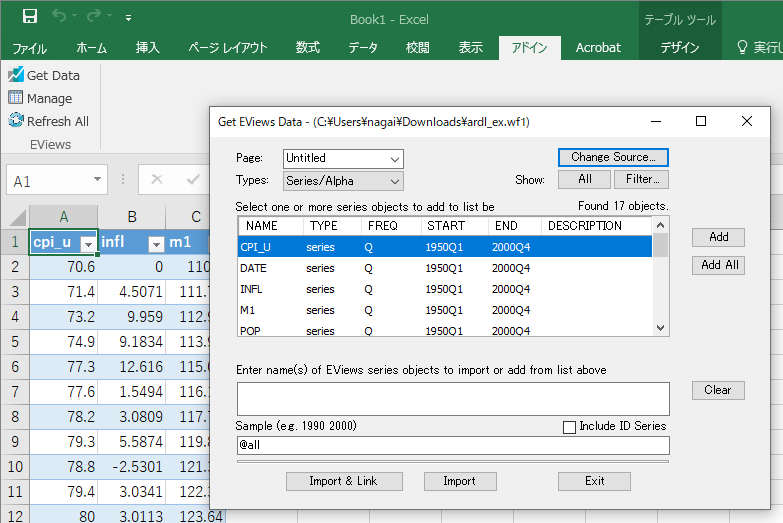Click the Add button

pos(718,237)
